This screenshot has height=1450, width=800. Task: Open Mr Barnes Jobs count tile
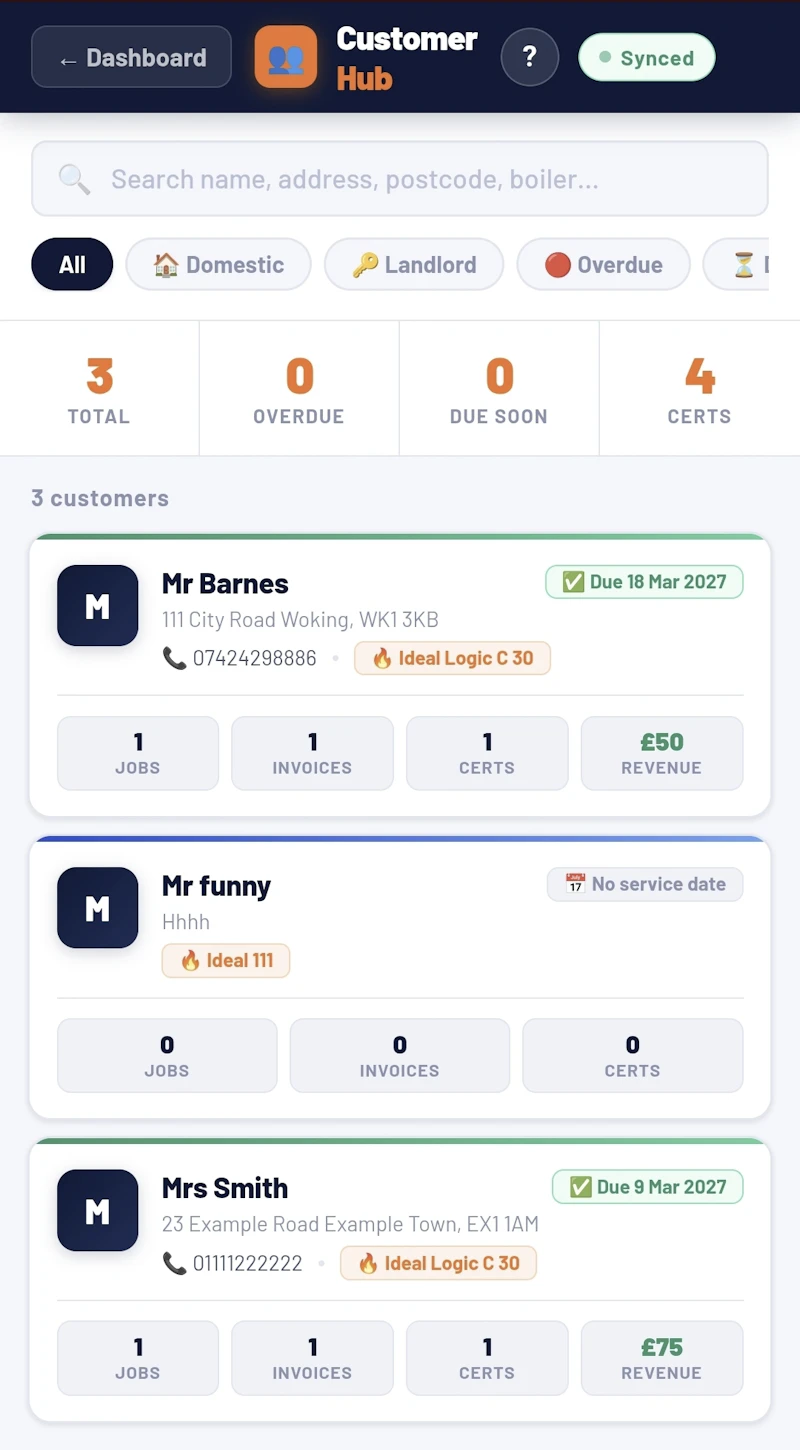click(138, 753)
